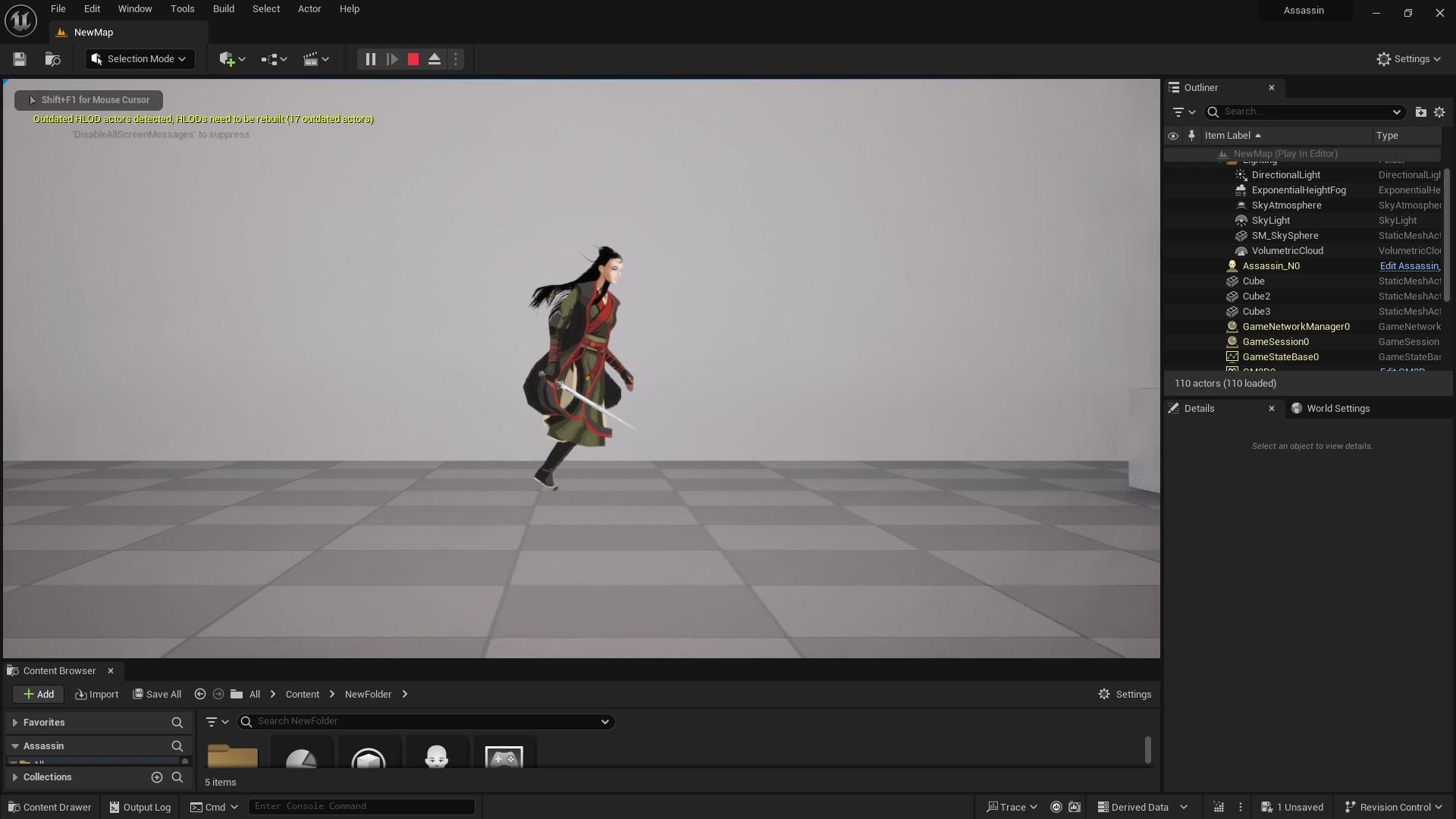This screenshot has width=1456, height=819.
Task: Open Selection Mode dropdown
Action: [x=140, y=59]
